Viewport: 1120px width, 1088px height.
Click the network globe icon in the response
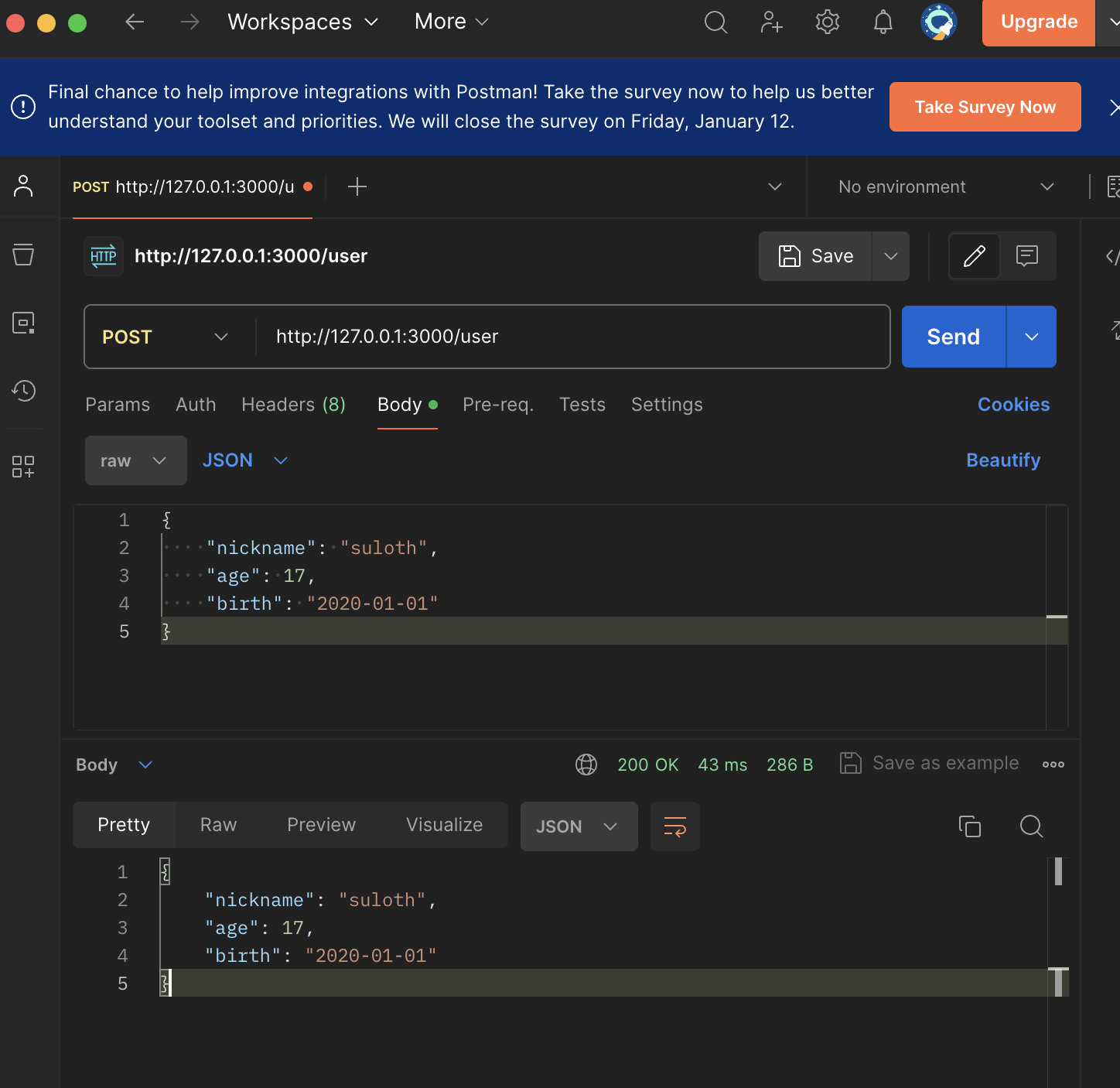586,765
